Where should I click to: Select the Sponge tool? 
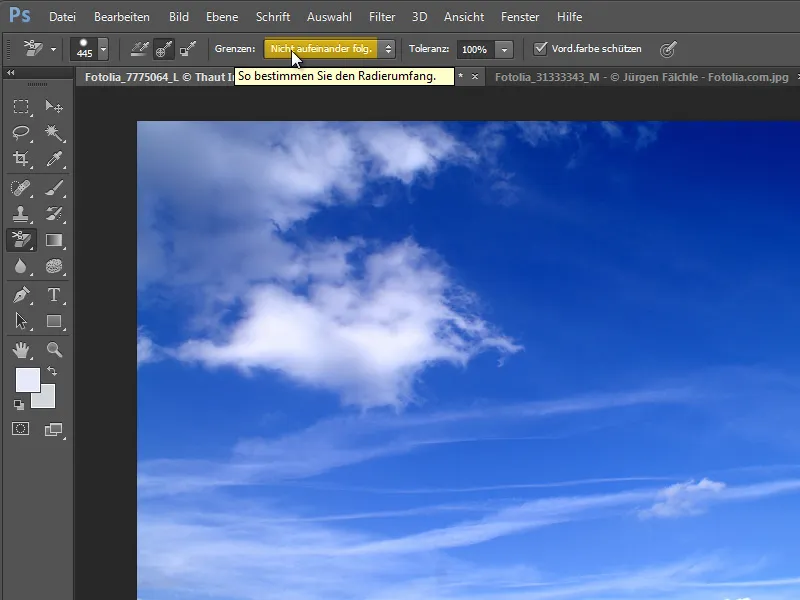click(54, 266)
